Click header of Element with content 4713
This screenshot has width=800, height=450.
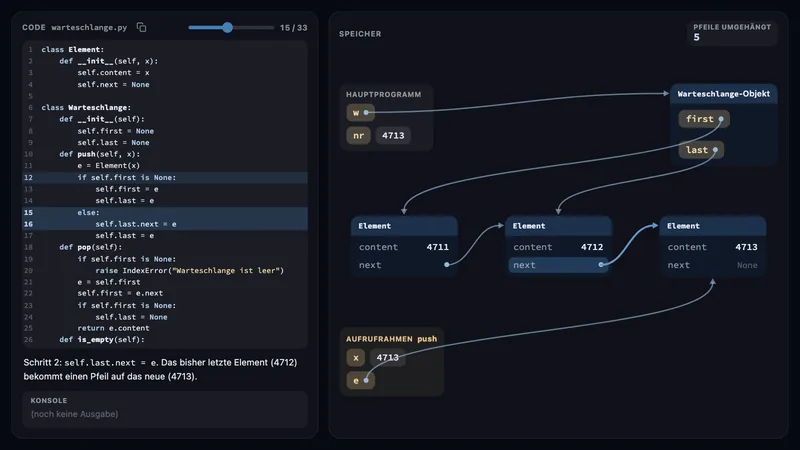point(713,226)
